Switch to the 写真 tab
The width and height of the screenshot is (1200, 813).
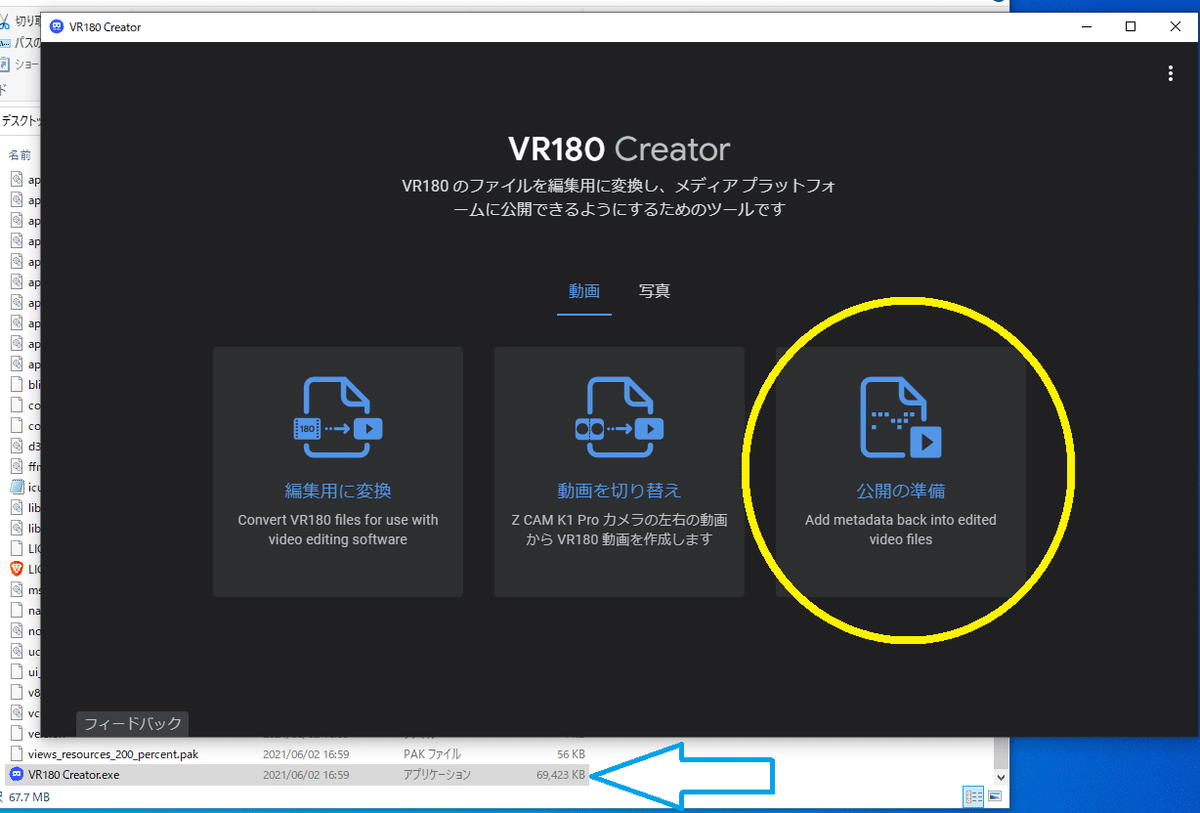(x=654, y=292)
